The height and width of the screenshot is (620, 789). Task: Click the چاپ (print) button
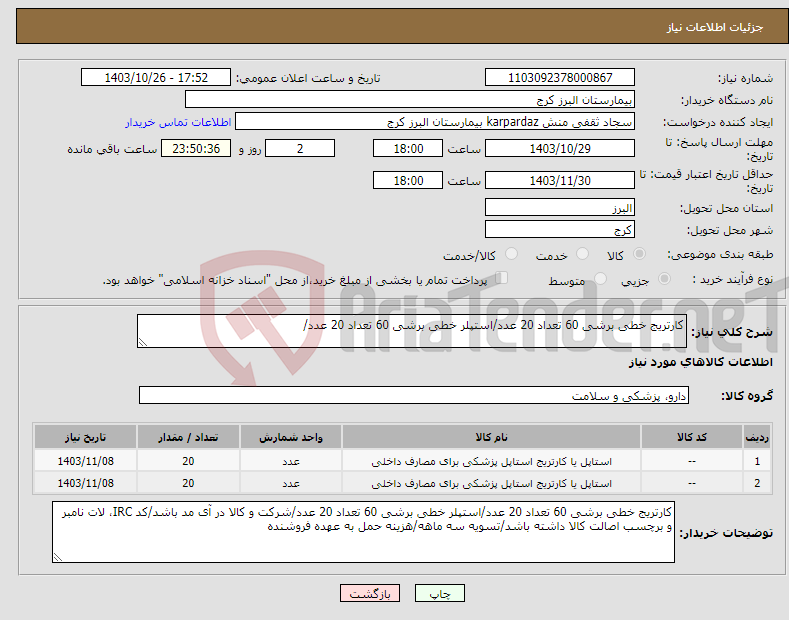click(x=439, y=594)
